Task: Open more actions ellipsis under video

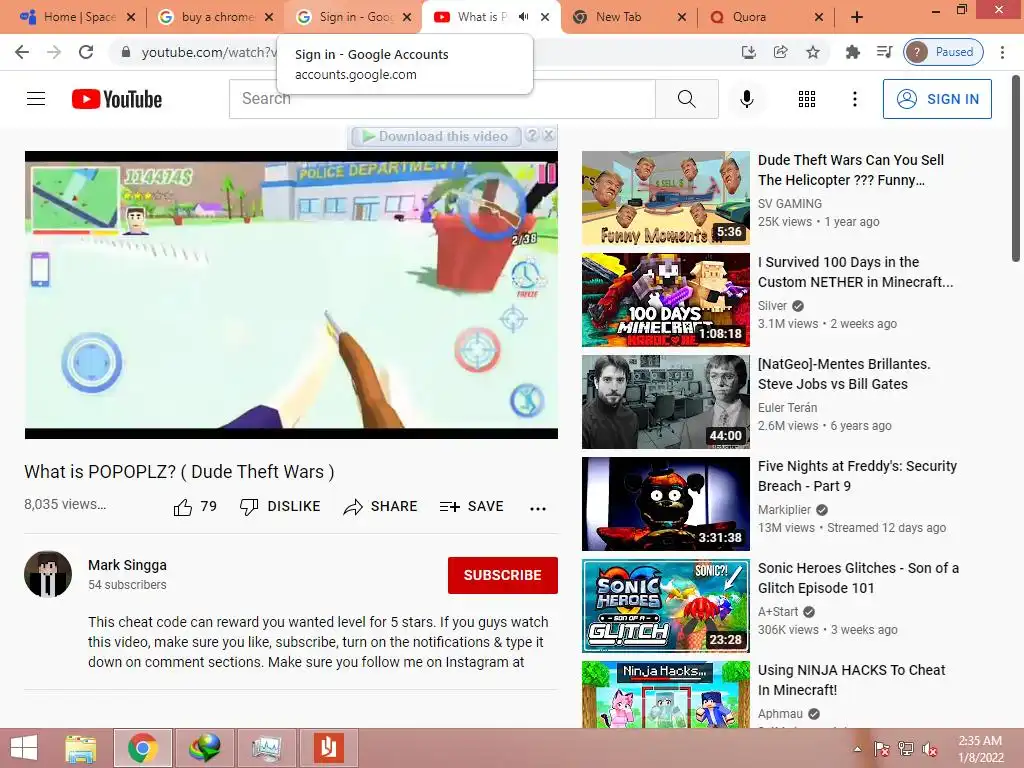Action: [537, 508]
